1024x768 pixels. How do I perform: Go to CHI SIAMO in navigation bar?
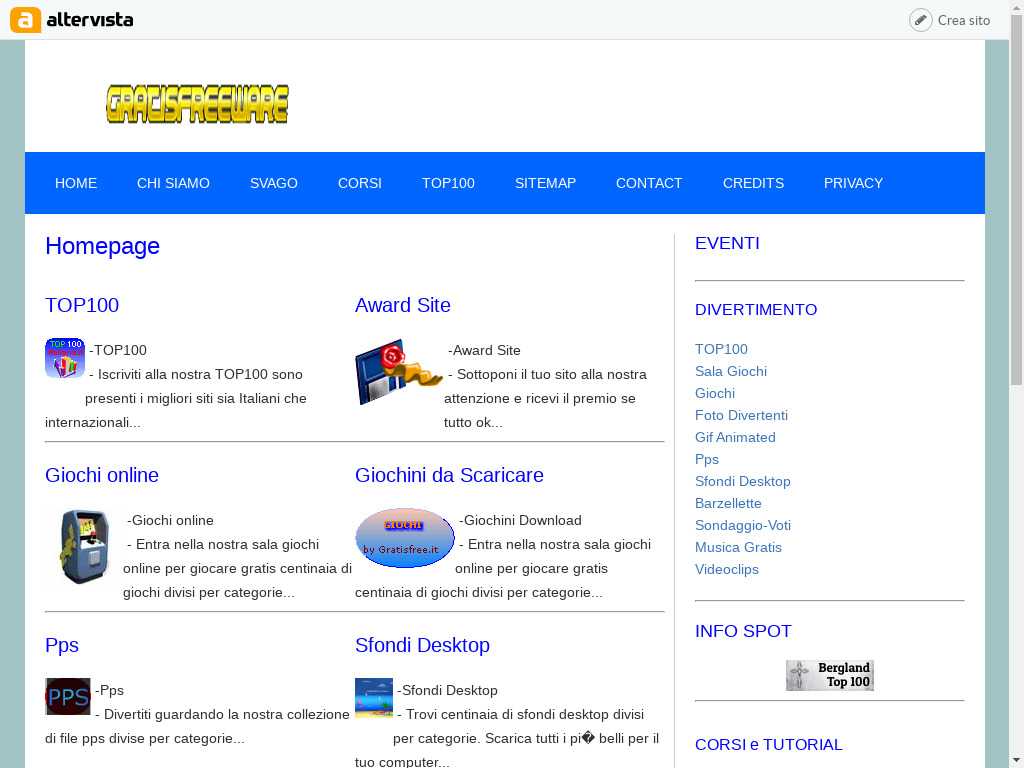173,183
